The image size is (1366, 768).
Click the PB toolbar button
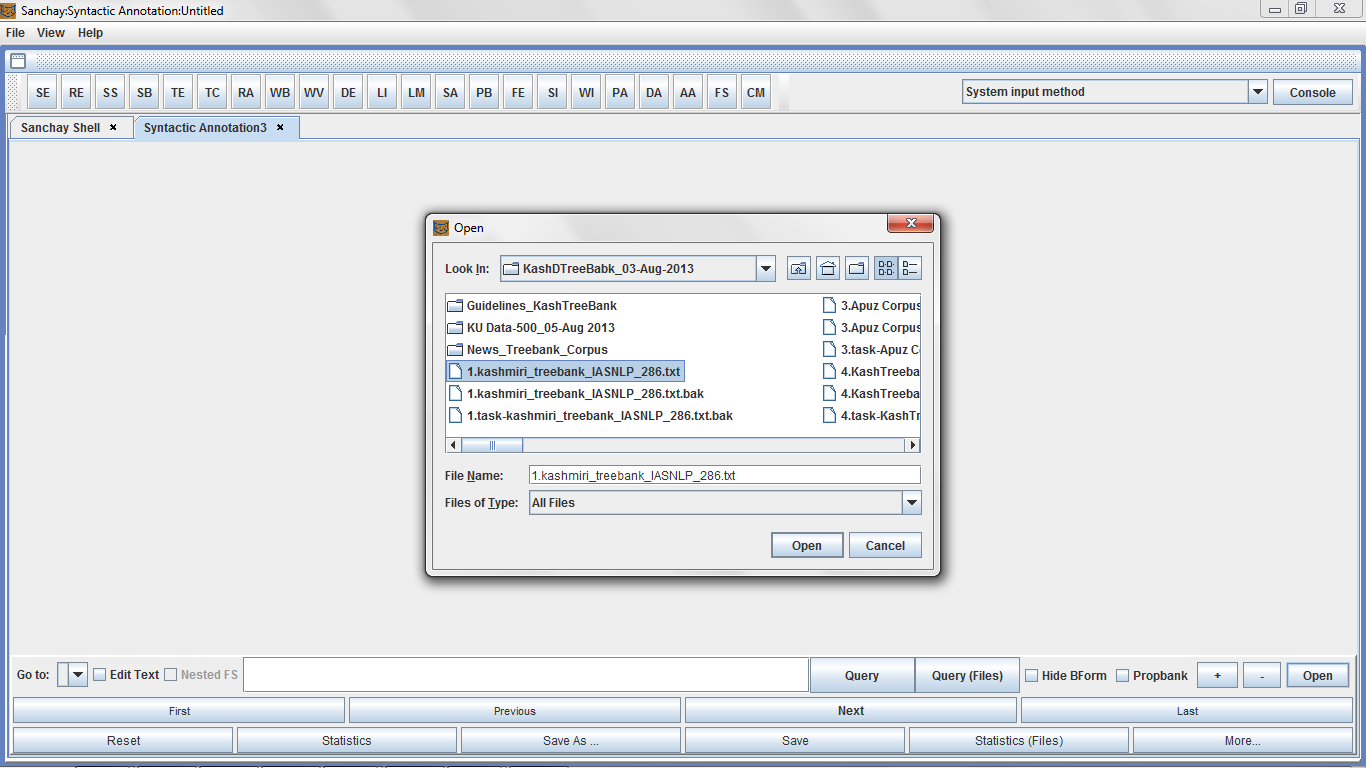click(x=484, y=93)
